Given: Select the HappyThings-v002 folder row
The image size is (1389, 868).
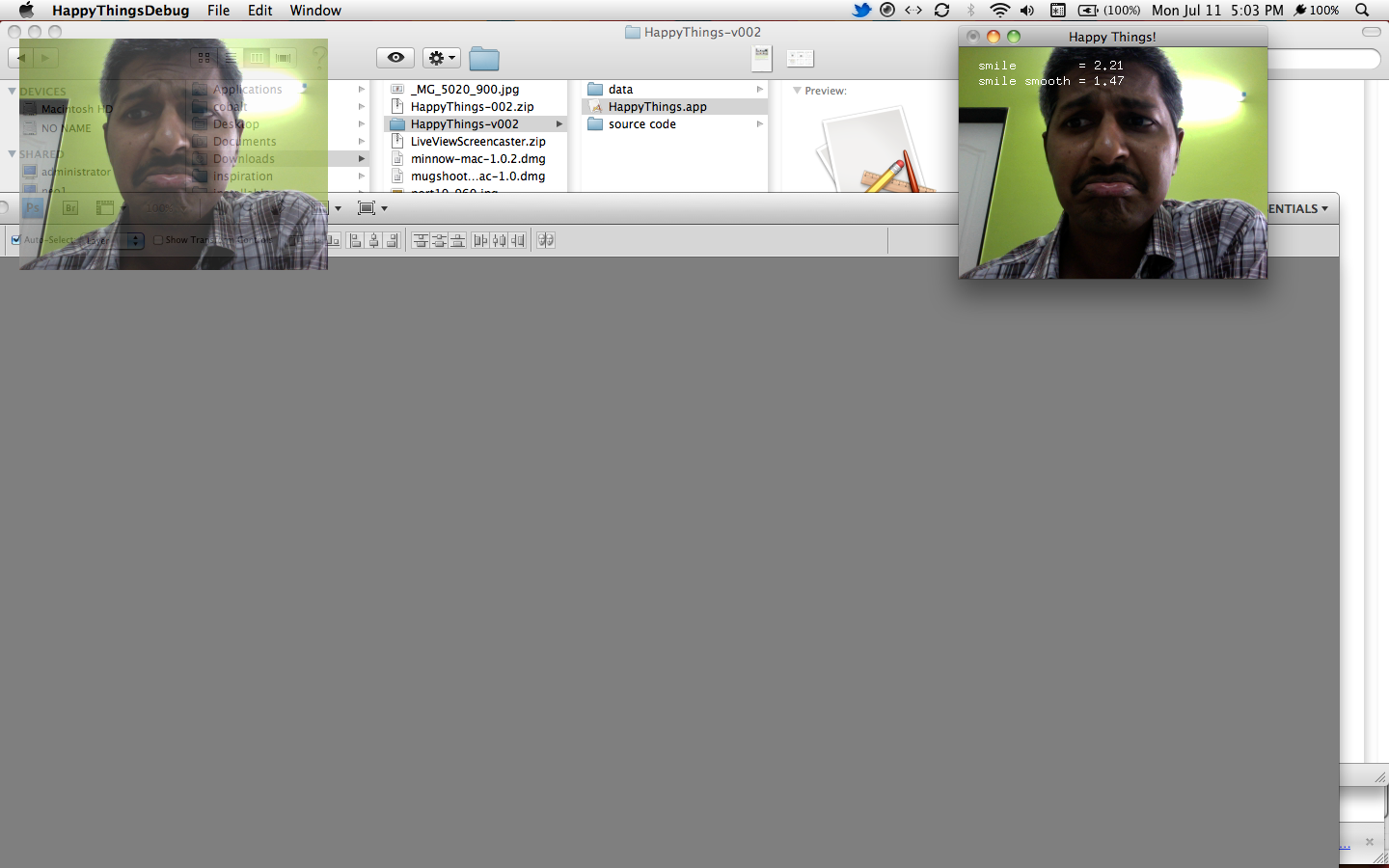Looking at the screenshot, I should pos(476,124).
